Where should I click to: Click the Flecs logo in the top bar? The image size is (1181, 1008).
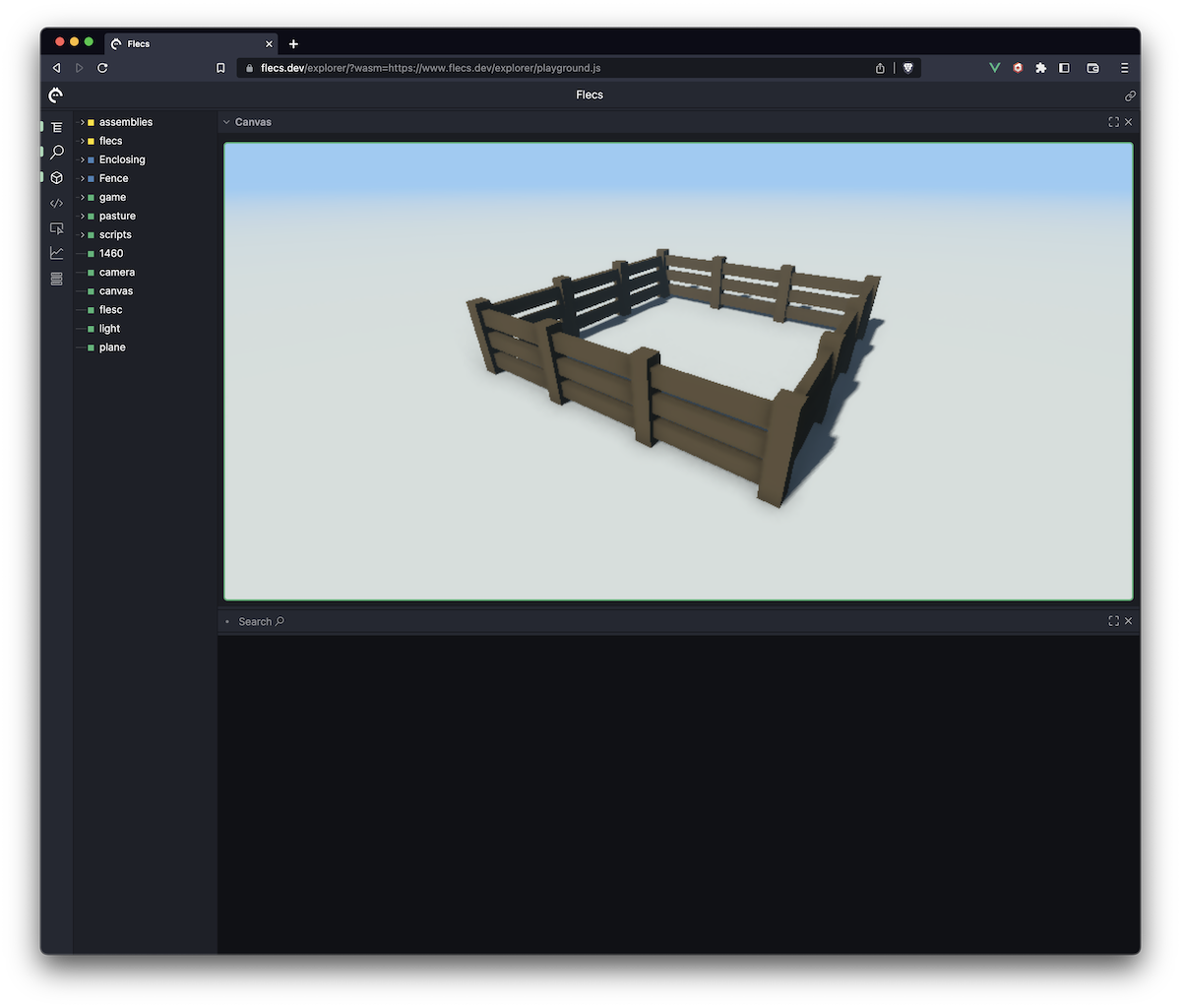point(55,94)
